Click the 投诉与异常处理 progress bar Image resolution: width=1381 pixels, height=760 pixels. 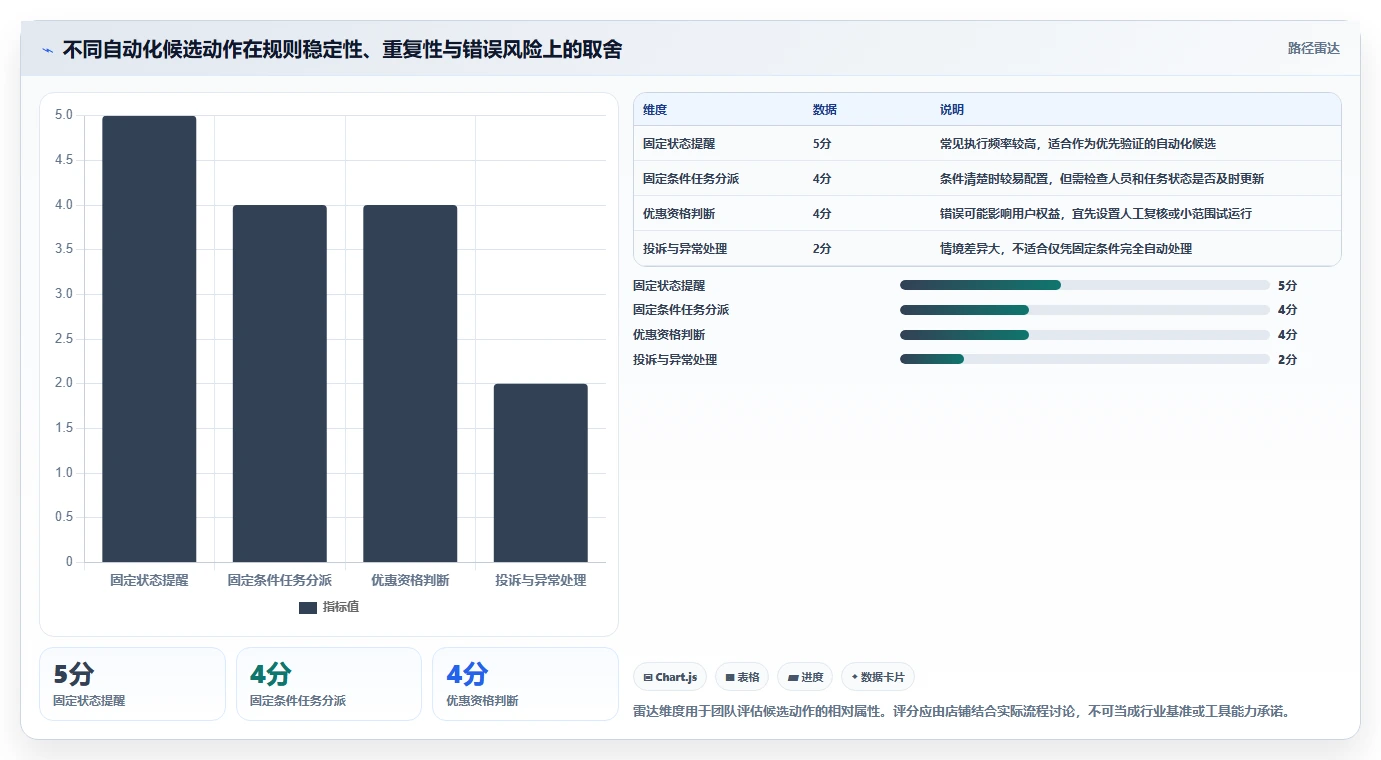click(x=1085, y=359)
